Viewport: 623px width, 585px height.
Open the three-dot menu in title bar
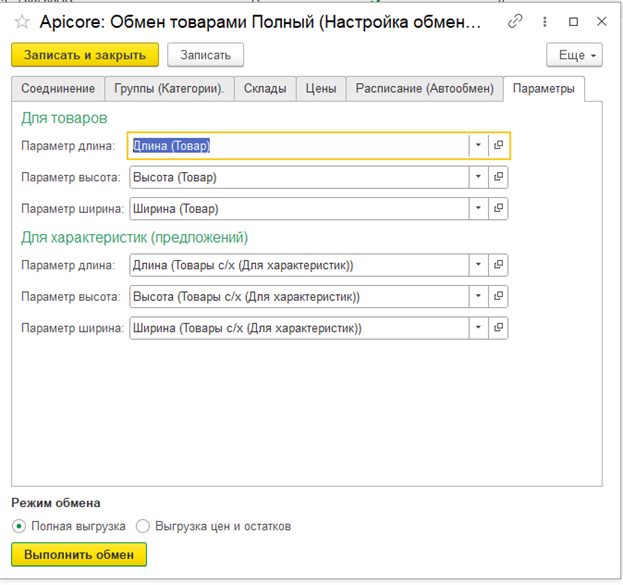click(x=545, y=21)
